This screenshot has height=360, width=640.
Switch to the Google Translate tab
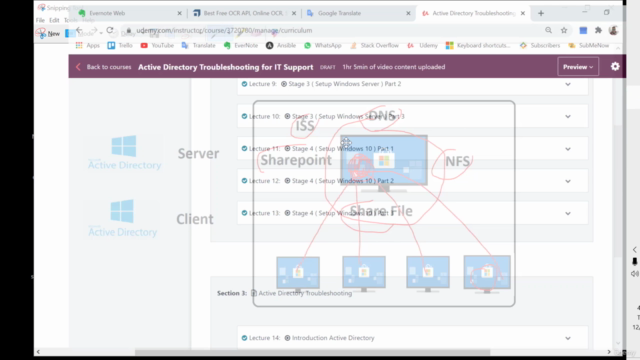(x=358, y=13)
